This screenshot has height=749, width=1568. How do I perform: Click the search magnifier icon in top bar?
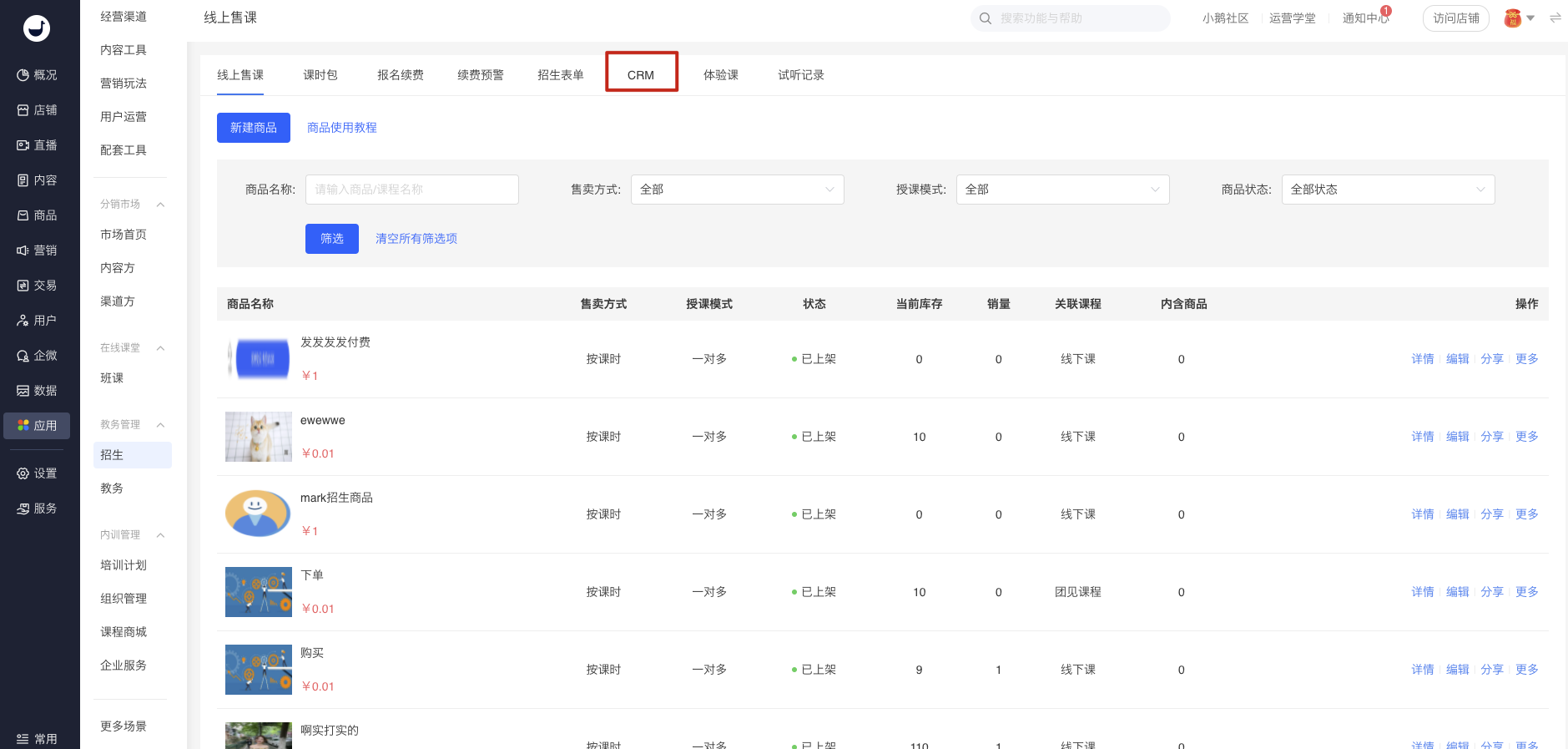(x=986, y=18)
